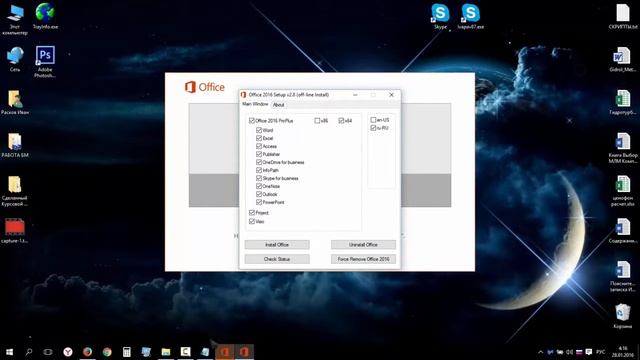Close the Office 2016 Setup dialog

(391, 95)
